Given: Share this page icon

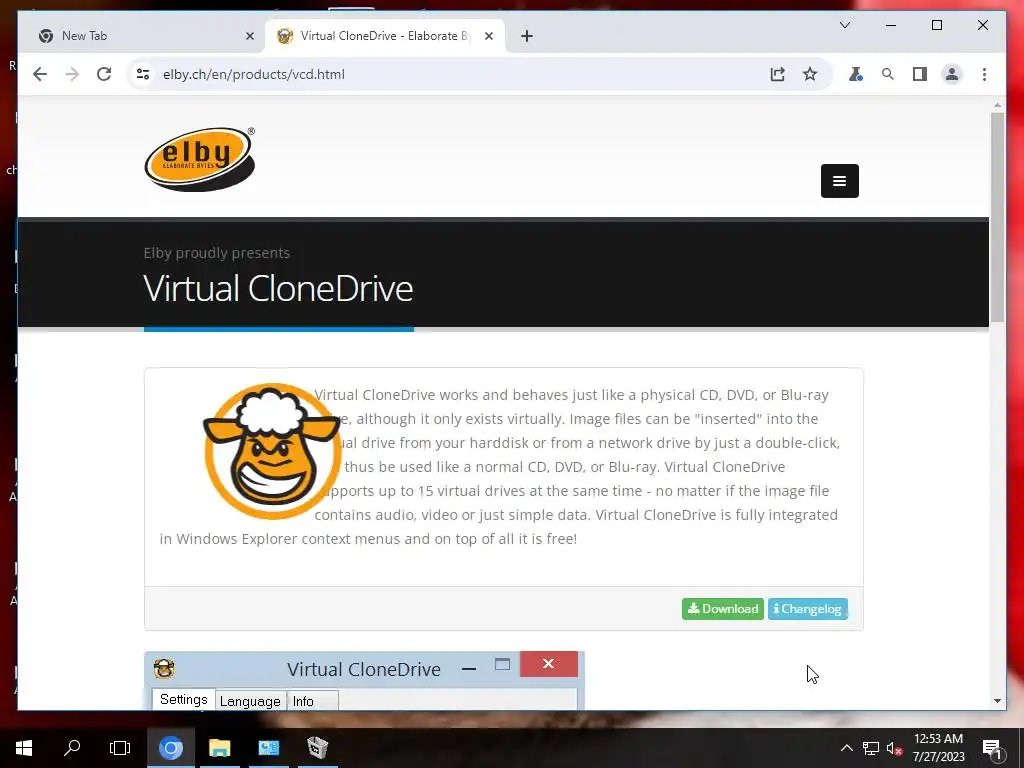Looking at the screenshot, I should click(777, 74).
